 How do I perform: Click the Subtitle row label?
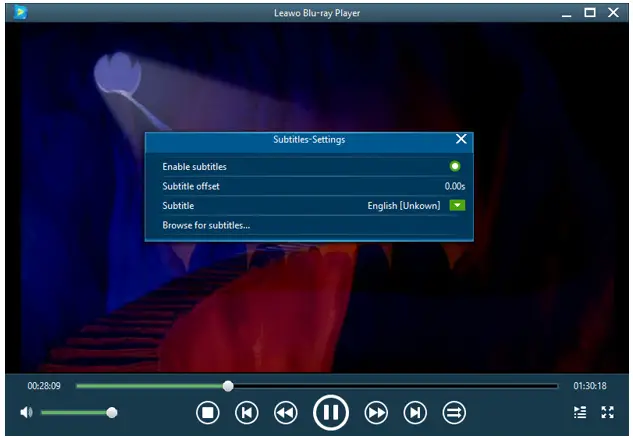pyautogui.click(x=178, y=205)
